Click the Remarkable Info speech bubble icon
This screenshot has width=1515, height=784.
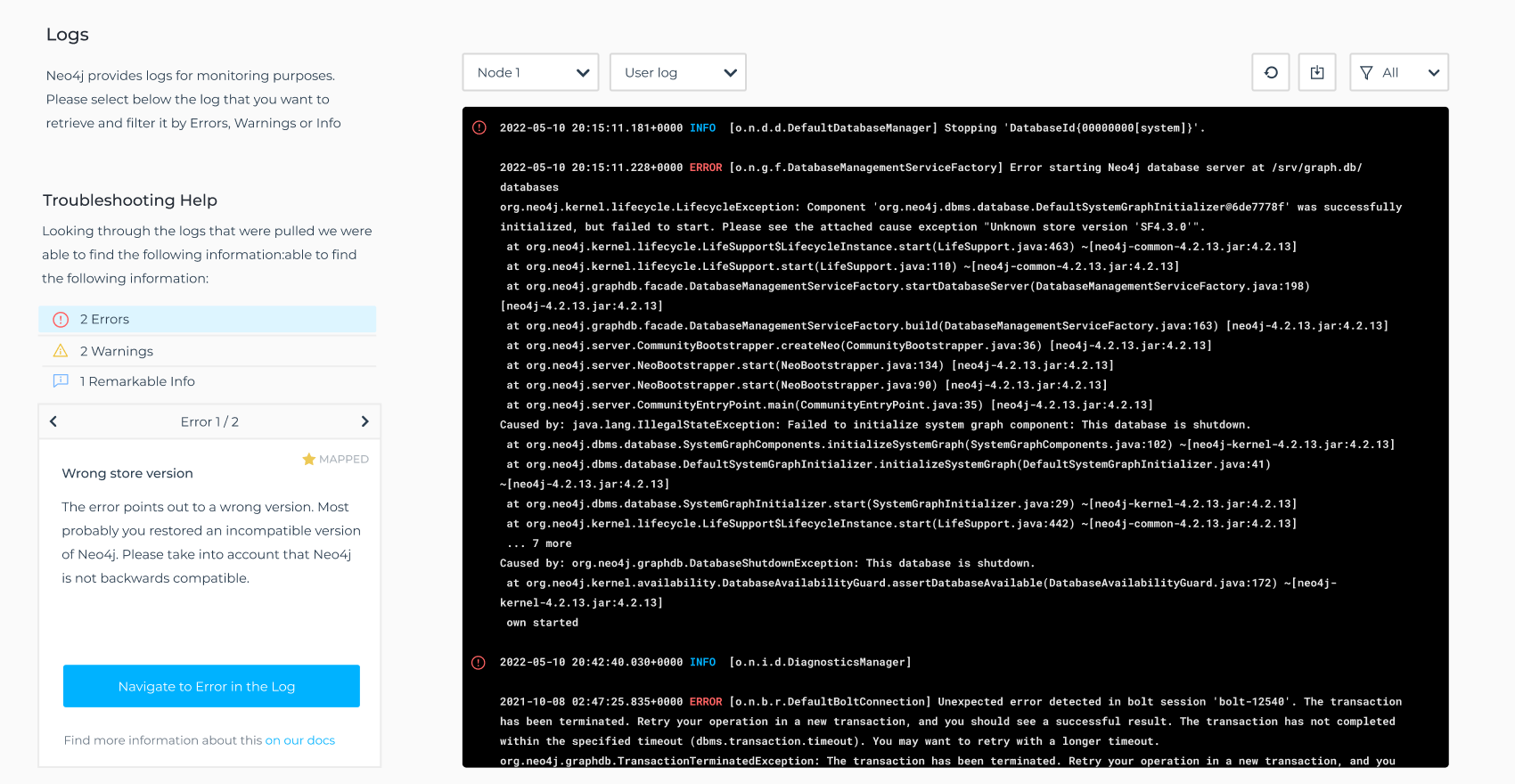[61, 381]
